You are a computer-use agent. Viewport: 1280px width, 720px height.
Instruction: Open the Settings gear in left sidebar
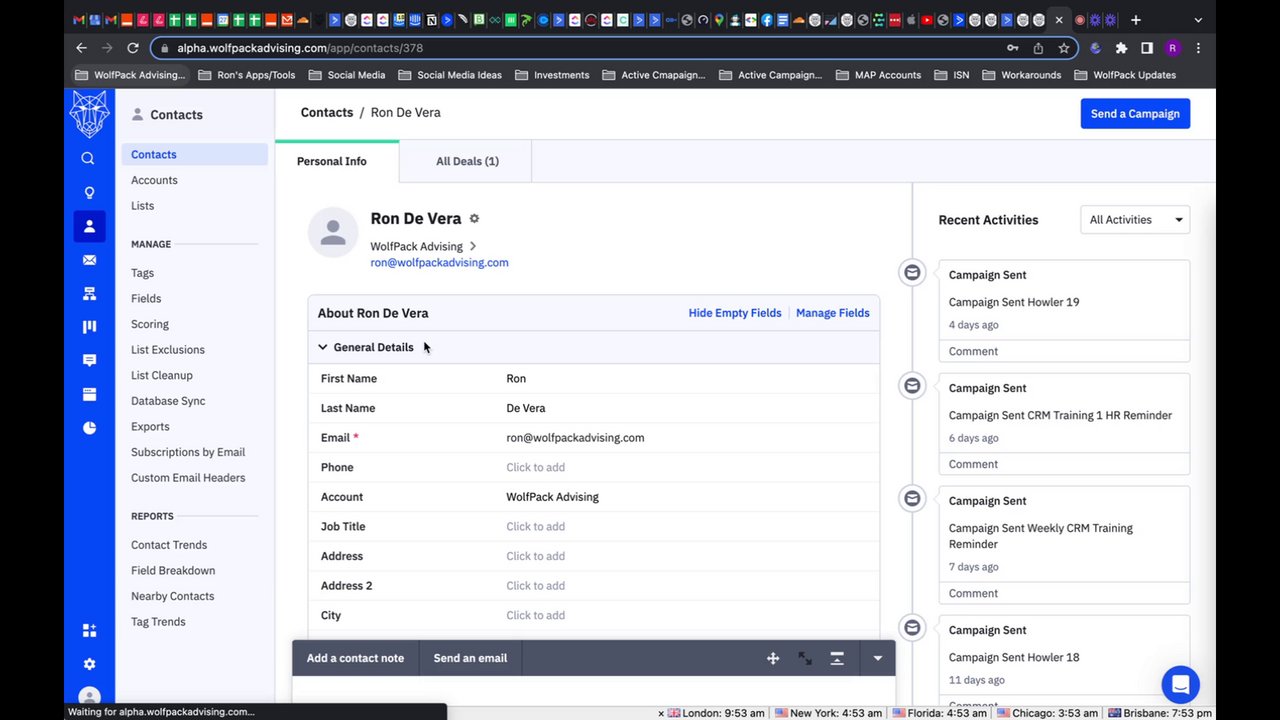[x=89, y=664]
